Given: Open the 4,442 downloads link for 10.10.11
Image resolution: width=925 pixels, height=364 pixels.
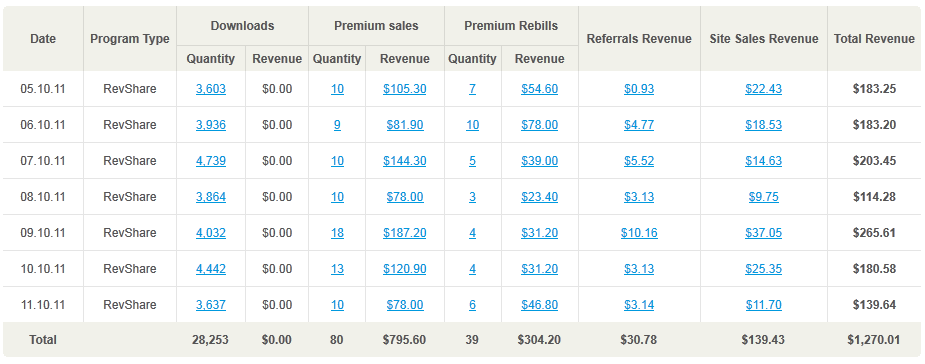Looking at the screenshot, I should 211,269.
